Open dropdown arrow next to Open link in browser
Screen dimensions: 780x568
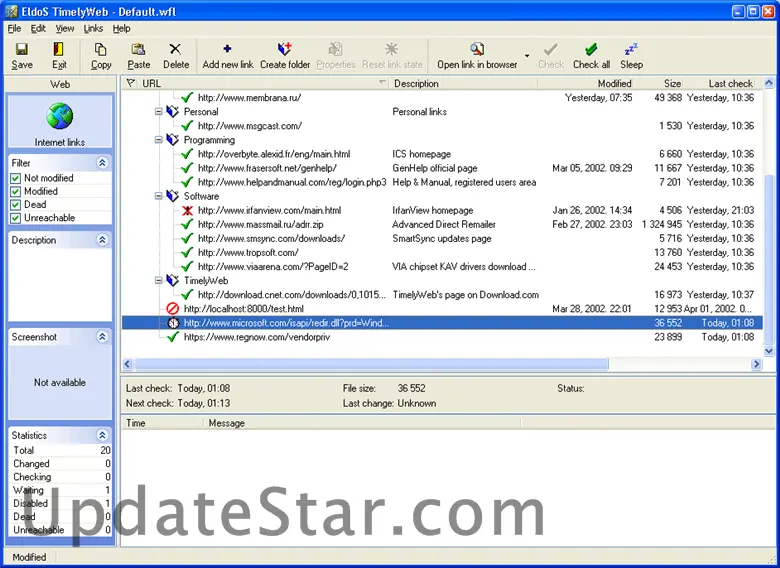point(527,55)
